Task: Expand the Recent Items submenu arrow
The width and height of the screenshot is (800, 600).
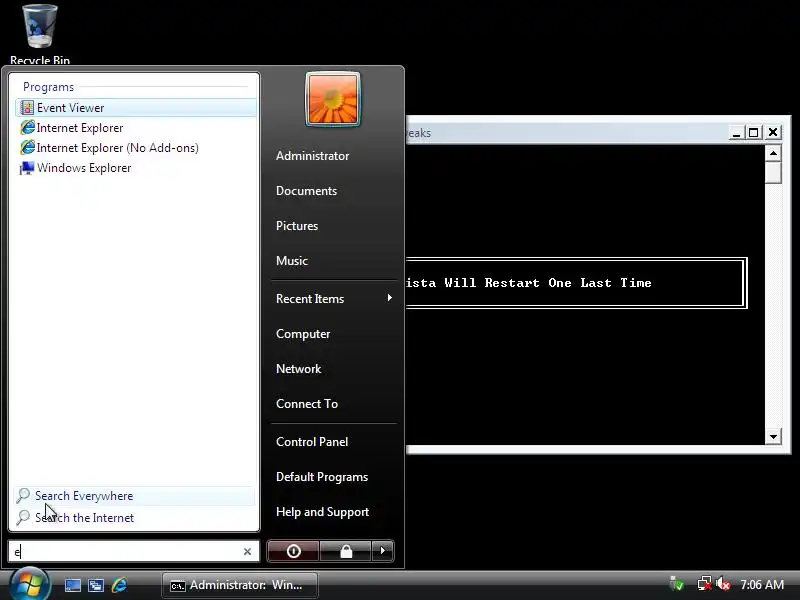Action: tap(390, 297)
